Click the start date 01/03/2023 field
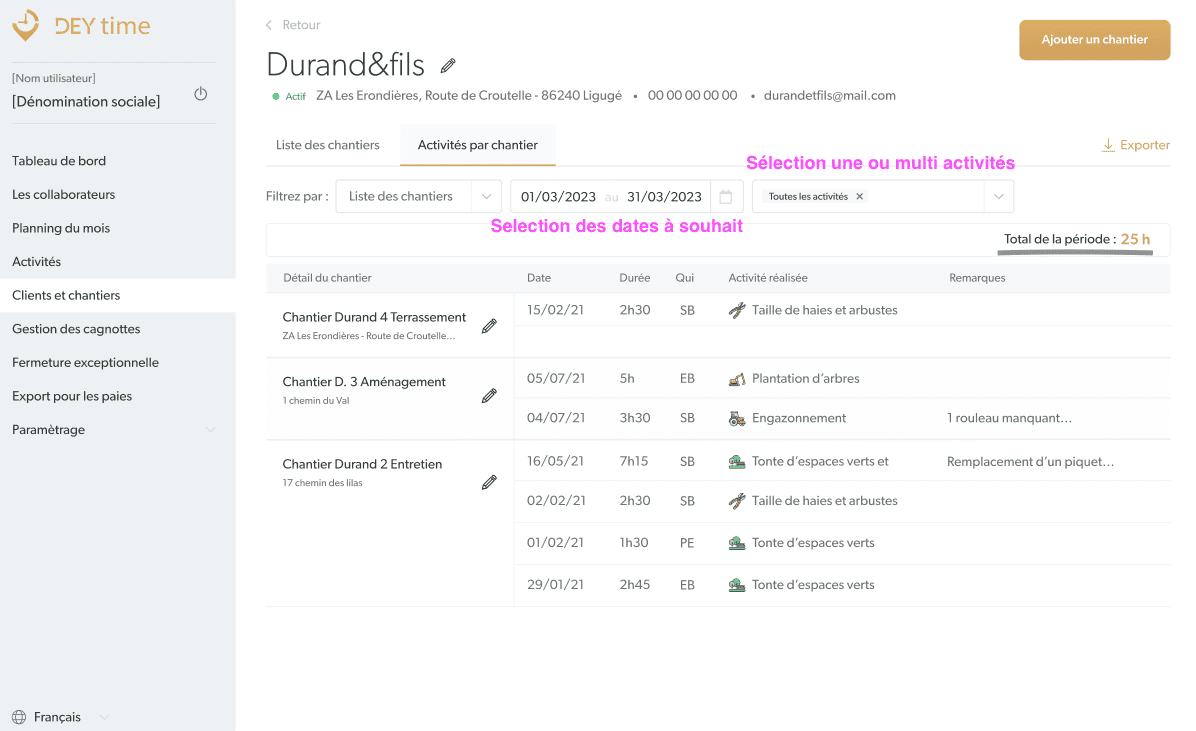 click(558, 197)
